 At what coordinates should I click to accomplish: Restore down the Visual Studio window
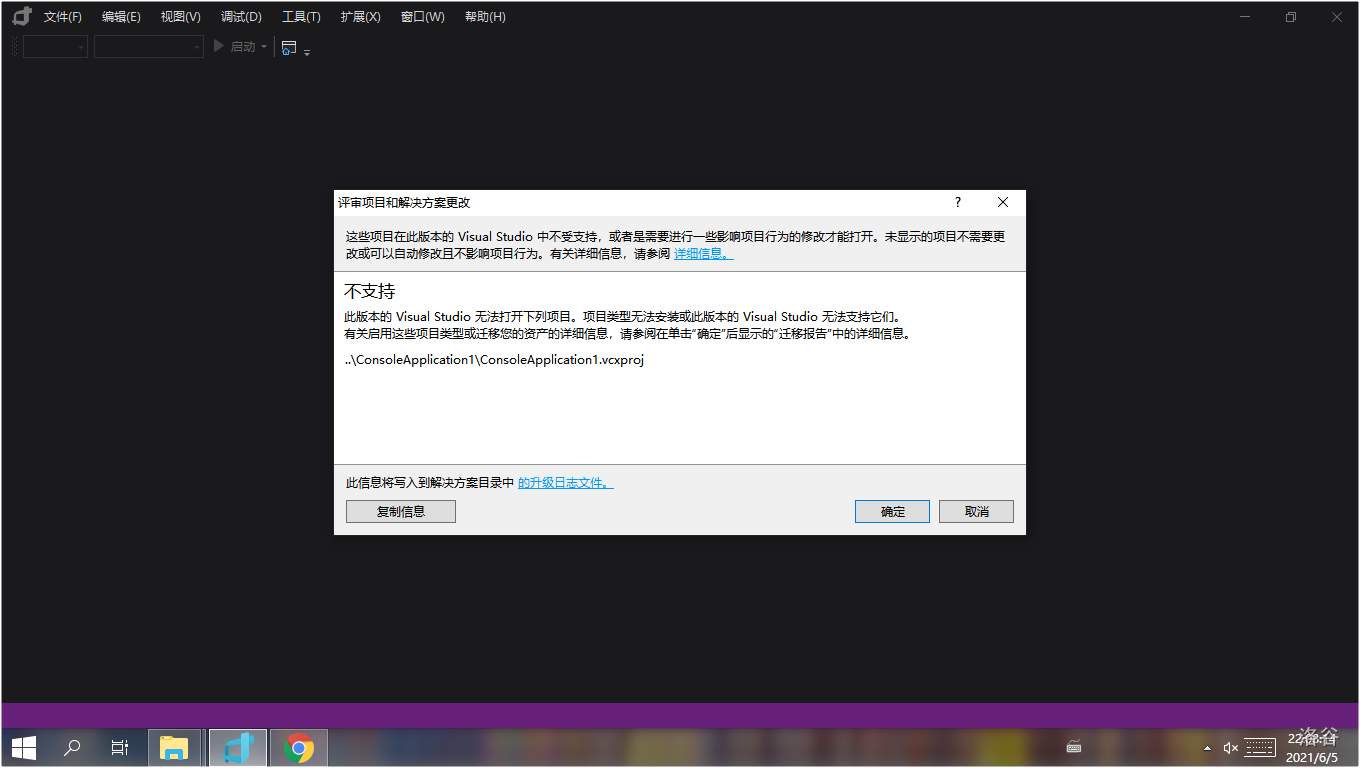(1291, 17)
